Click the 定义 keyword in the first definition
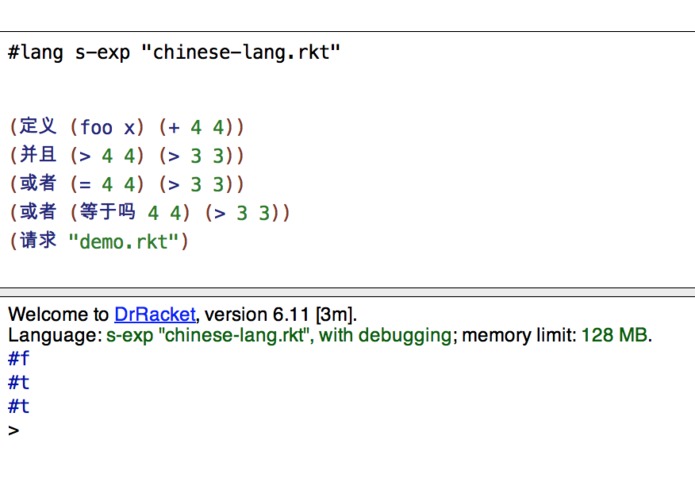This screenshot has height=494, width=695. (38, 126)
